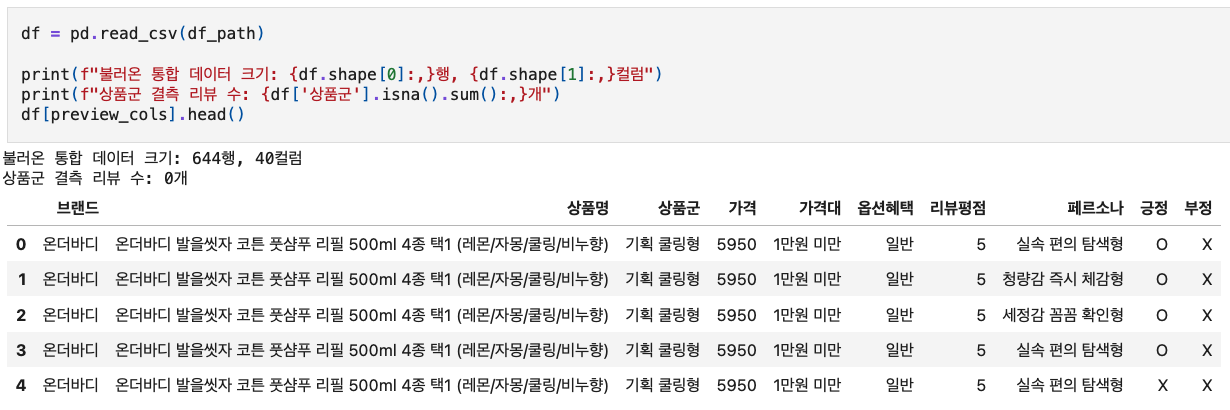Click '기획 쿨링형' in row 4
1230x410 pixels.
click(662, 384)
